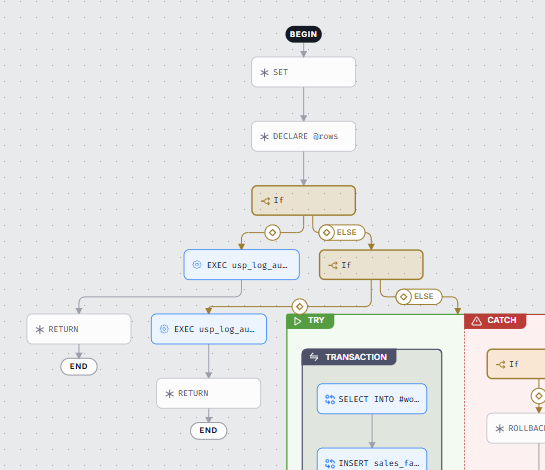This screenshot has height=470, width=545.
Task: Click the swap icon on the TRANSACTION header
Action: (x=314, y=357)
